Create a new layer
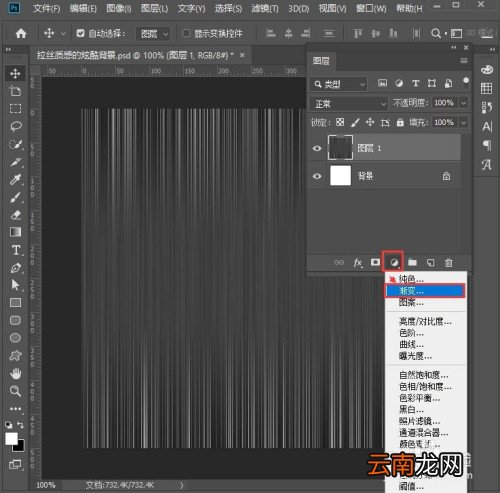This screenshot has height=493, width=500. 431,263
